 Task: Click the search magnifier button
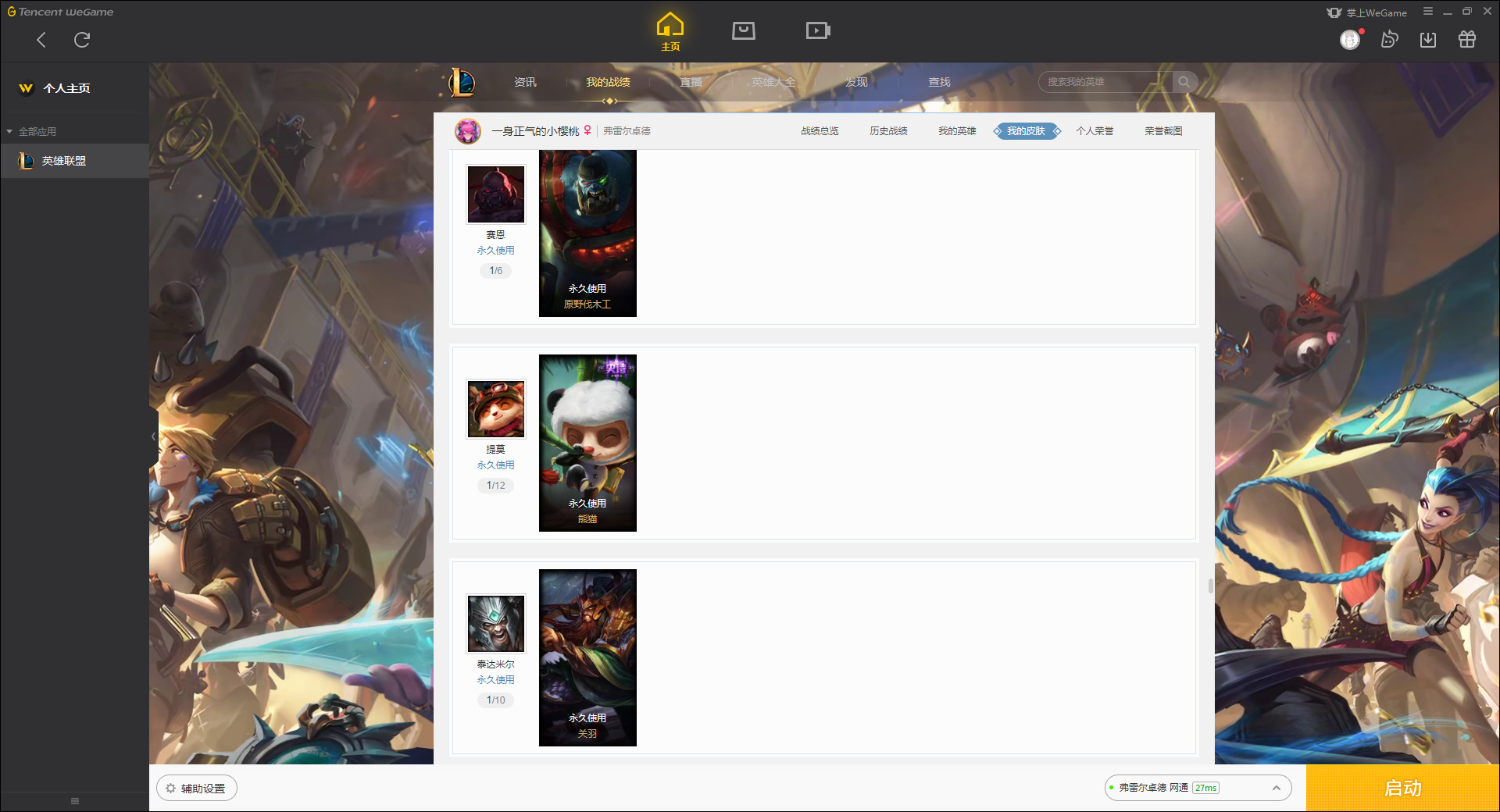(x=1184, y=82)
